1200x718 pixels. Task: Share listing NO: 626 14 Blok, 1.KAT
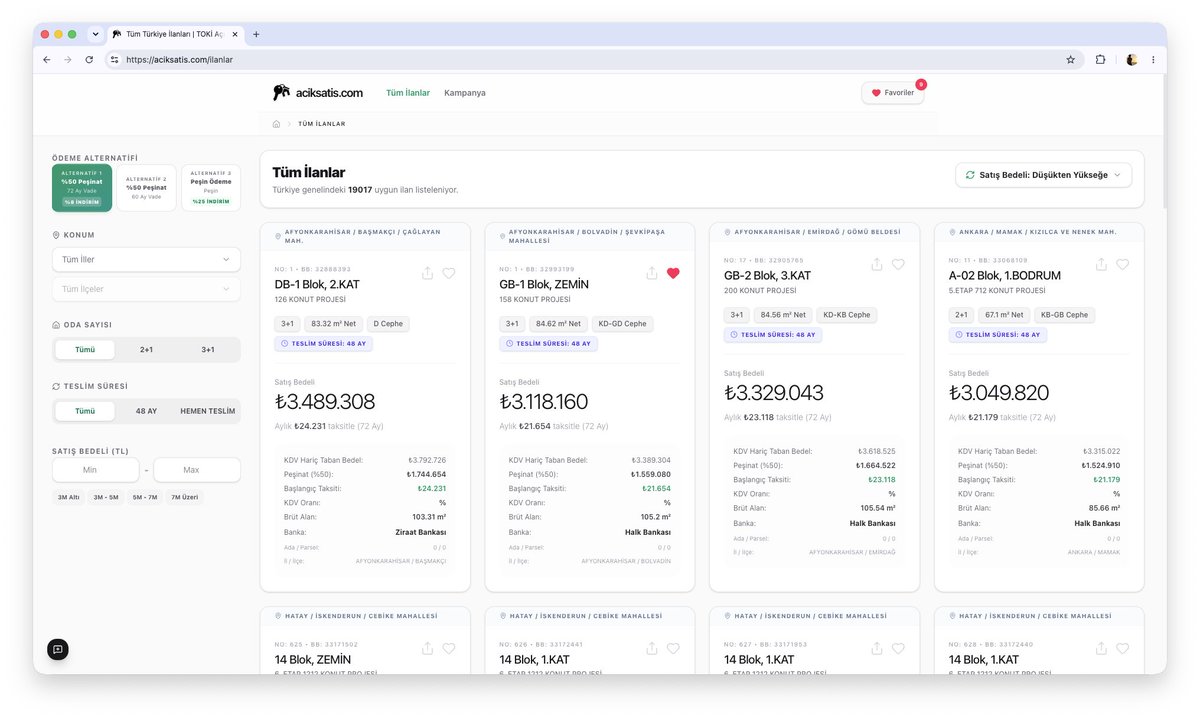tap(652, 648)
